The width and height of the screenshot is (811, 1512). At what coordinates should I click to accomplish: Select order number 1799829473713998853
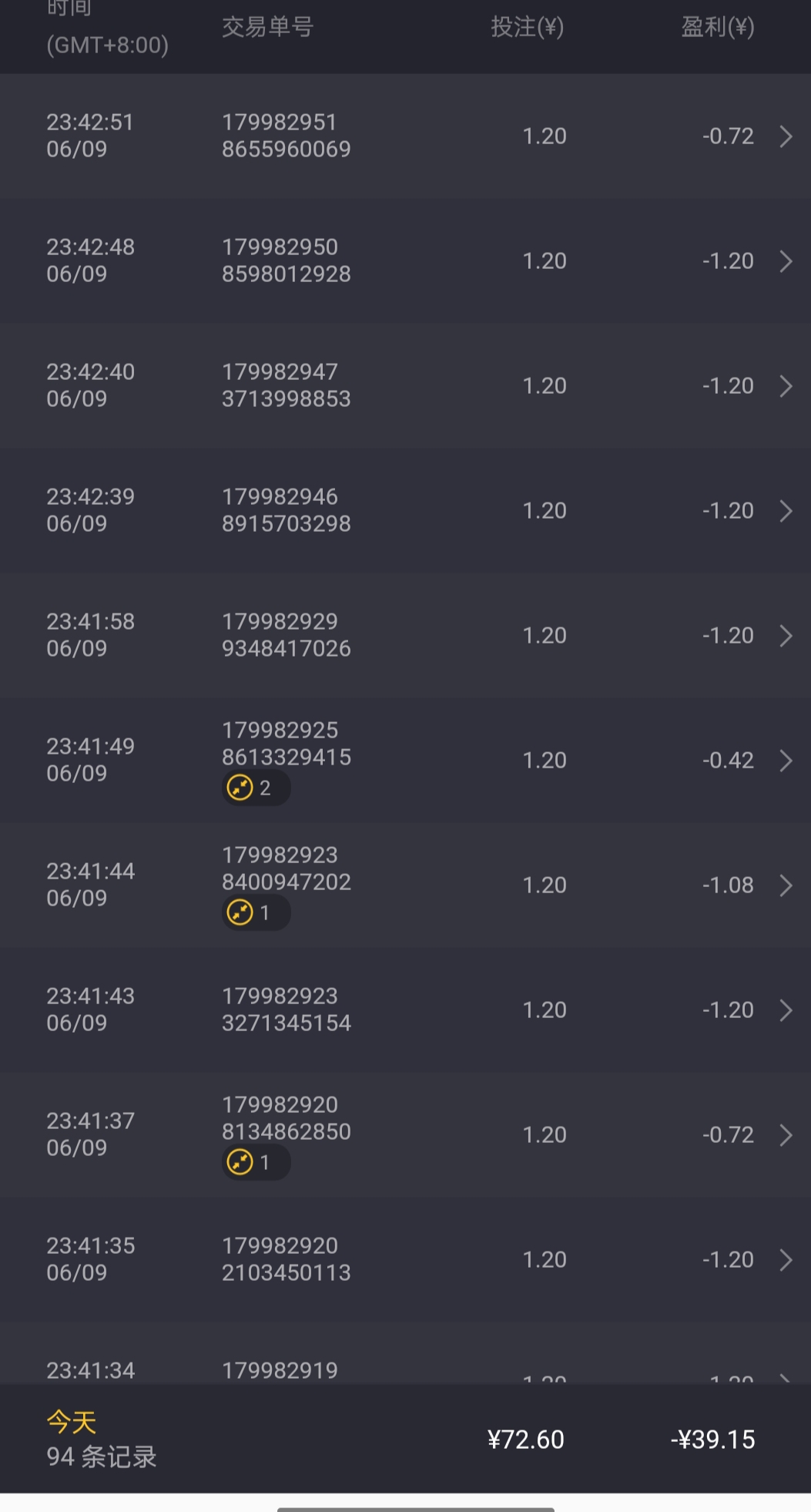(286, 385)
